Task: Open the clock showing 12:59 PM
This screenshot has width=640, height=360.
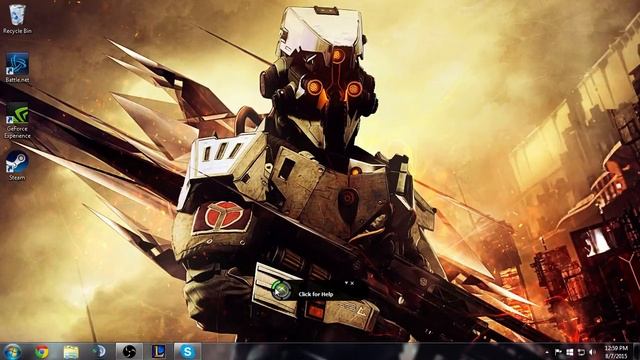Action: tap(616, 352)
